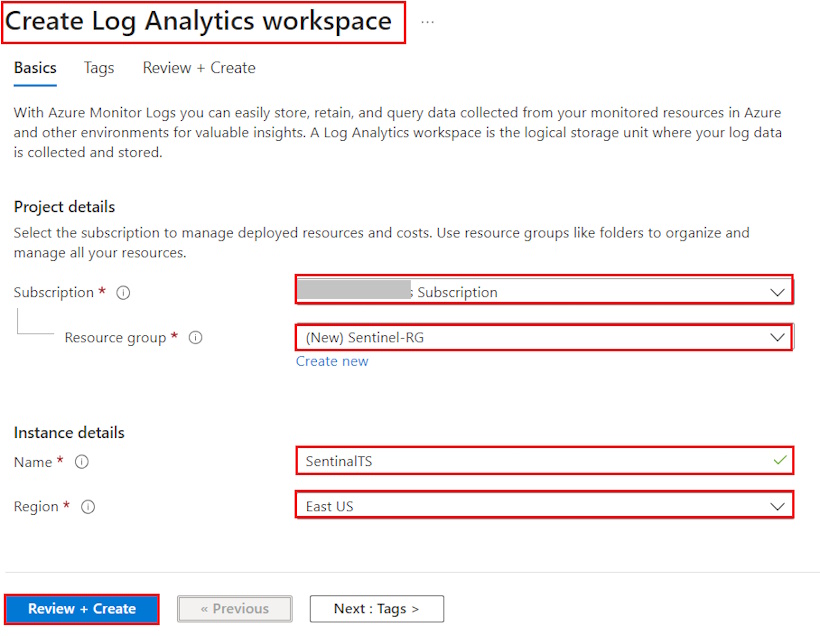The height and width of the screenshot is (636, 820).
Task: Click the Instance details section heading
Action: [69, 433]
